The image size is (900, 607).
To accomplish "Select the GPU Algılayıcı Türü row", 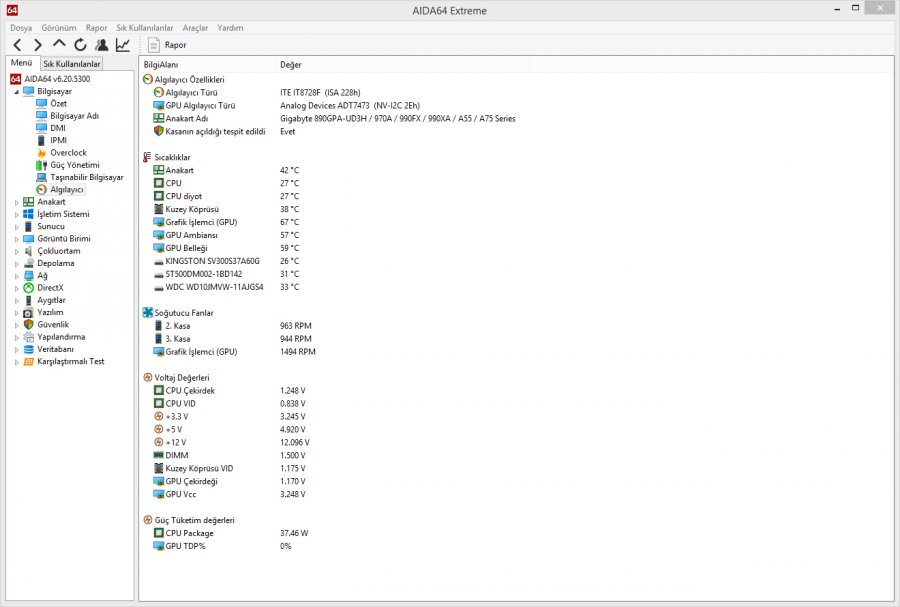I will click(286, 106).
